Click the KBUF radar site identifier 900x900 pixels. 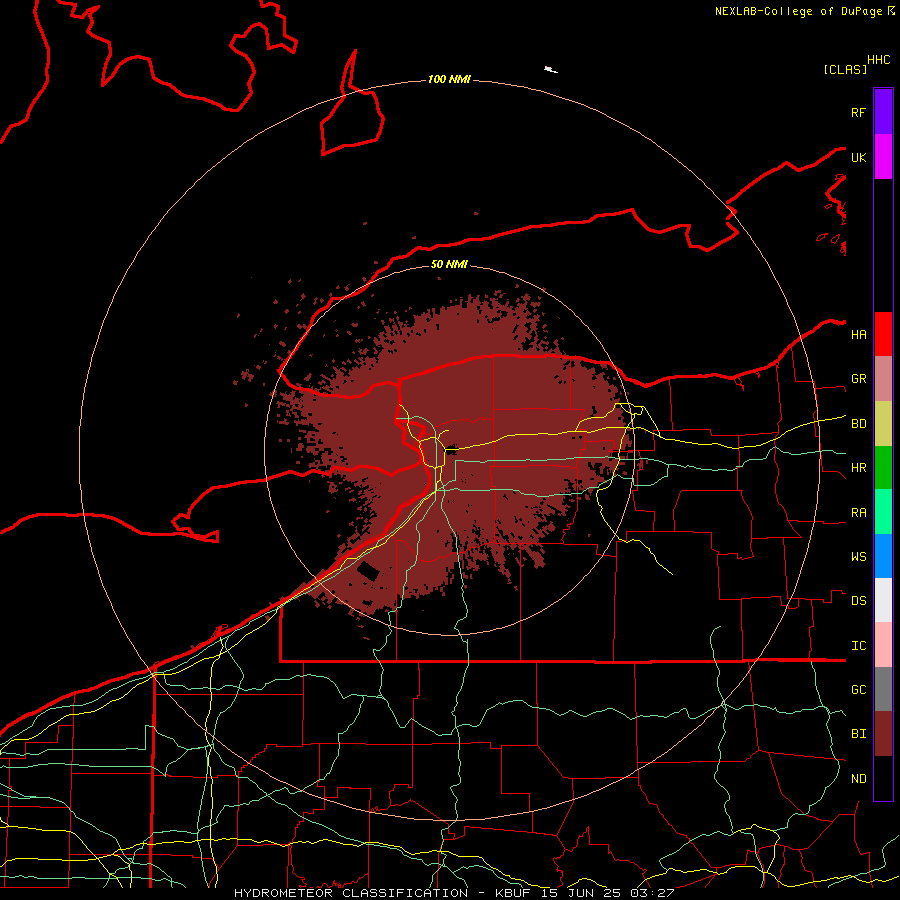(511, 893)
